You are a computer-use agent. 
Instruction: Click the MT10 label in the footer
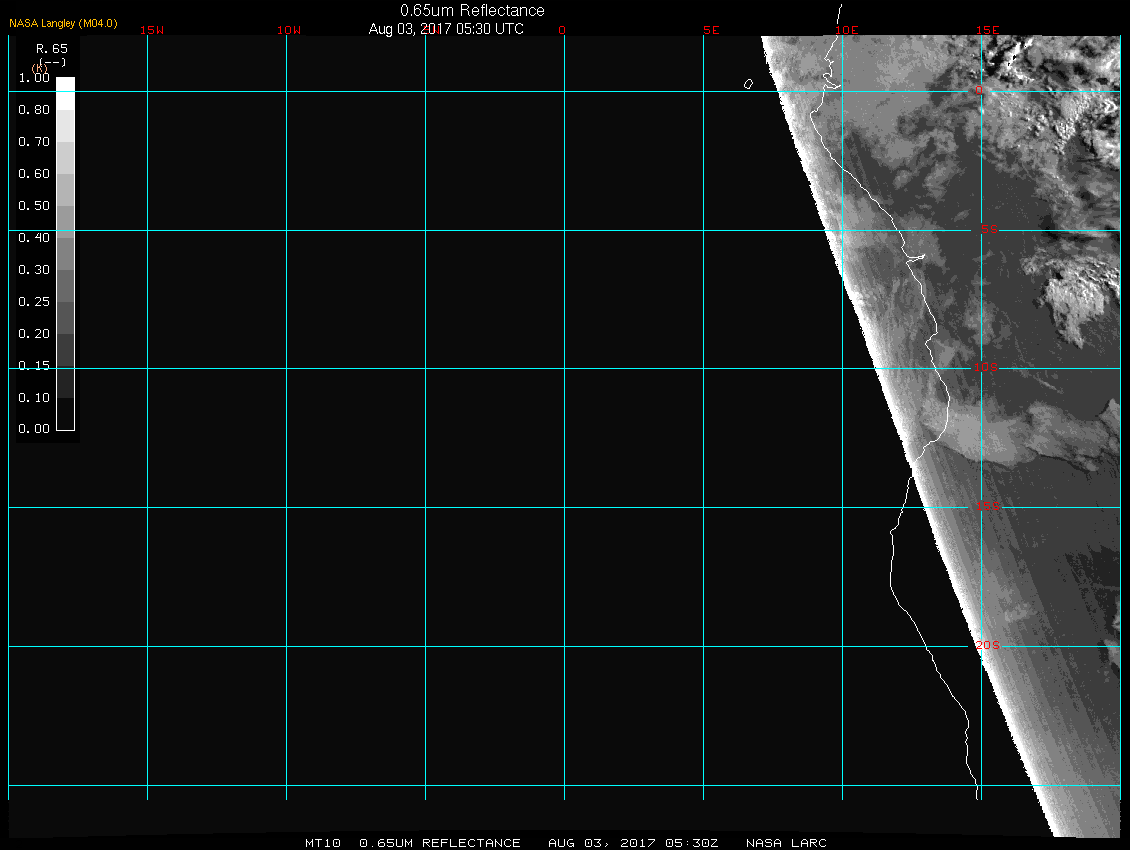coord(323,843)
